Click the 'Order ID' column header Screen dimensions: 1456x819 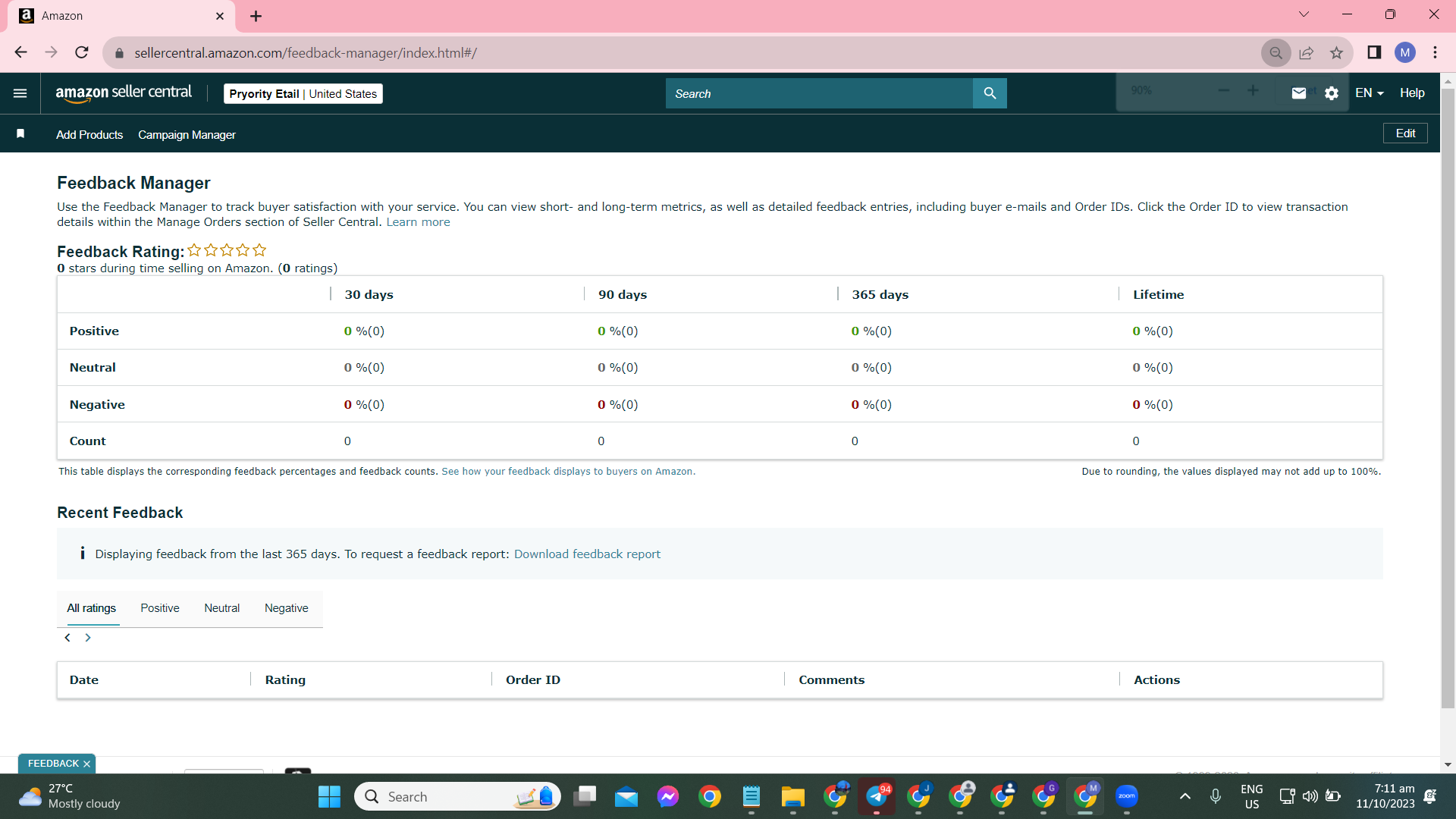[x=533, y=680]
